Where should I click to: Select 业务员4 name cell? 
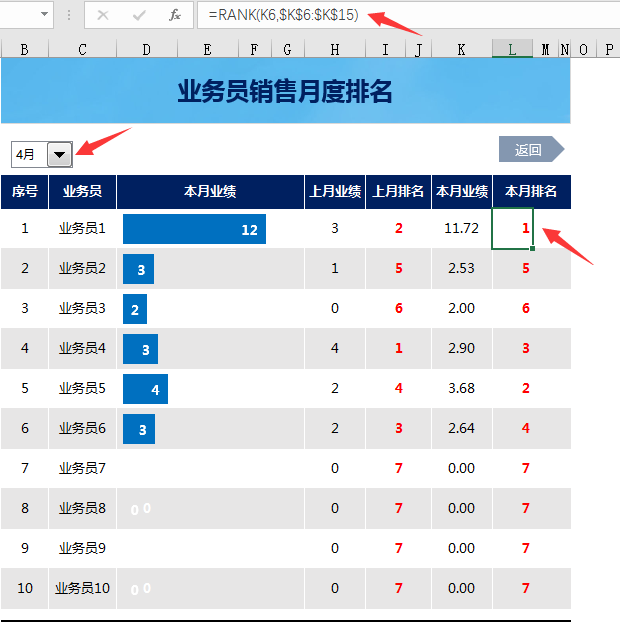point(82,348)
